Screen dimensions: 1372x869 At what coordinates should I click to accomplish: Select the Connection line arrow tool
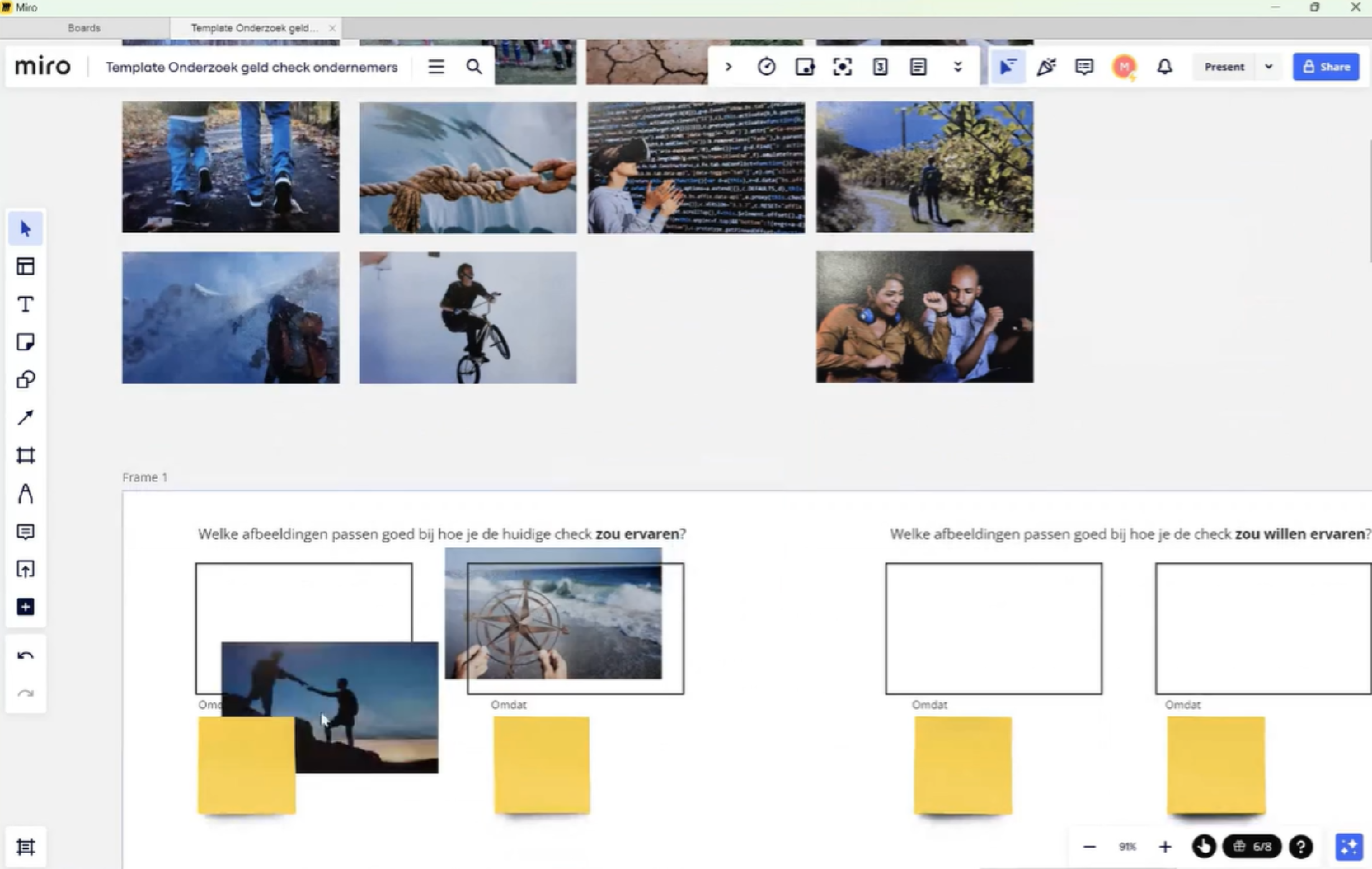pos(26,418)
